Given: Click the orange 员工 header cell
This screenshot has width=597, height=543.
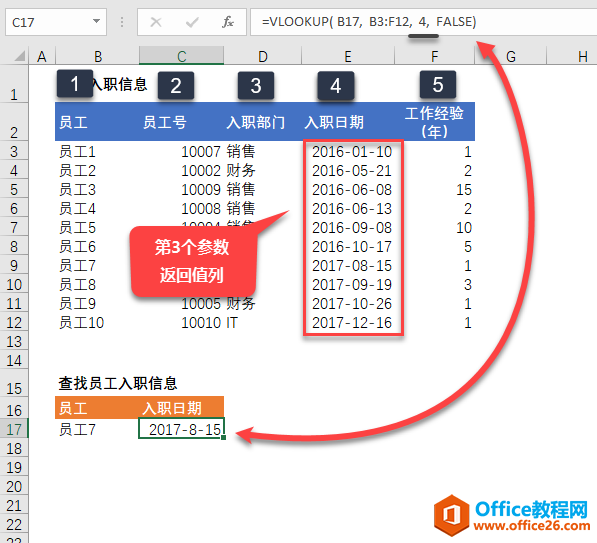Looking at the screenshot, I should click(x=97, y=408).
